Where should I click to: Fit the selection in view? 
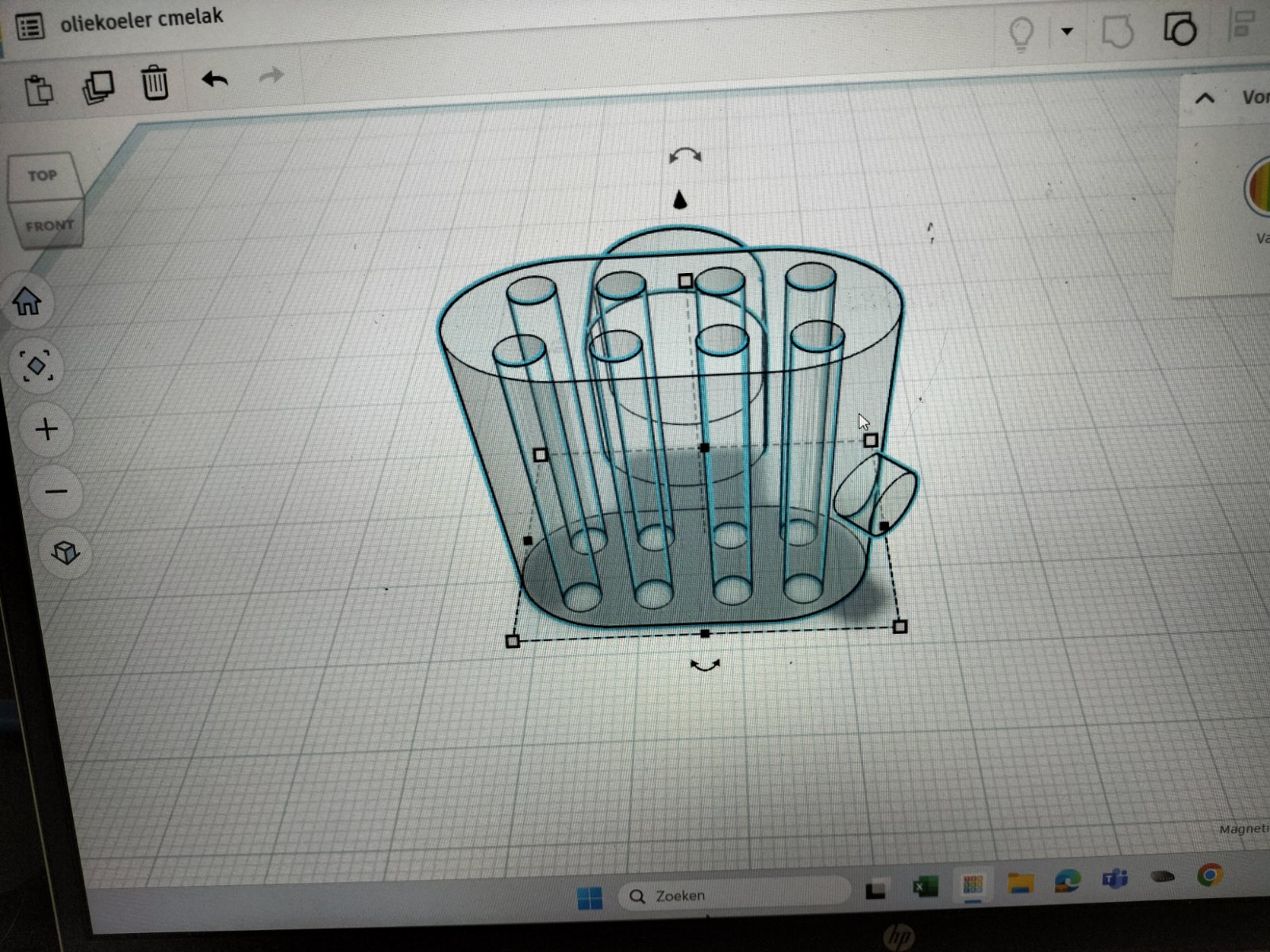(36, 366)
